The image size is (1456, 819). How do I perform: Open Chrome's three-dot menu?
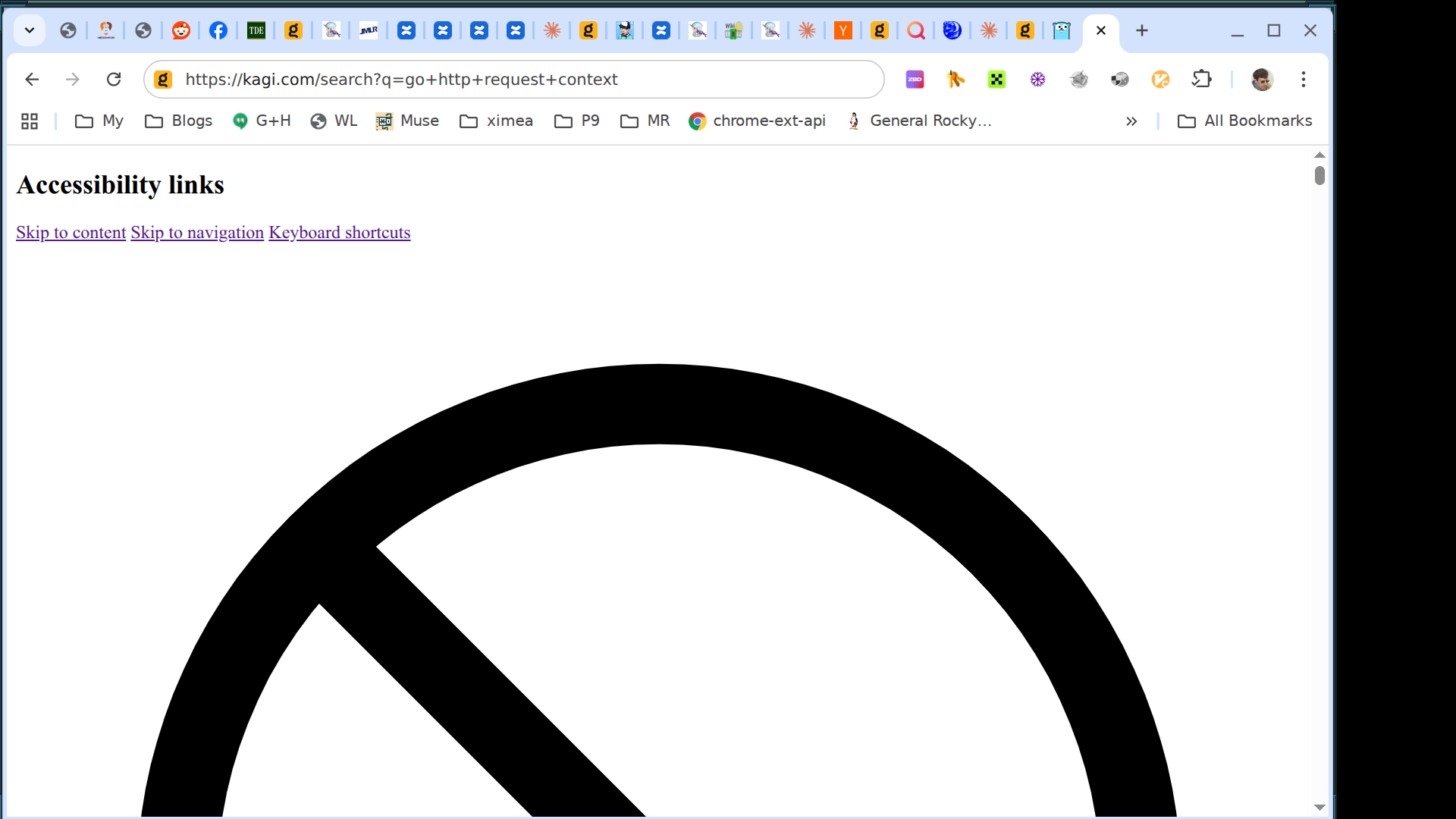(1304, 80)
